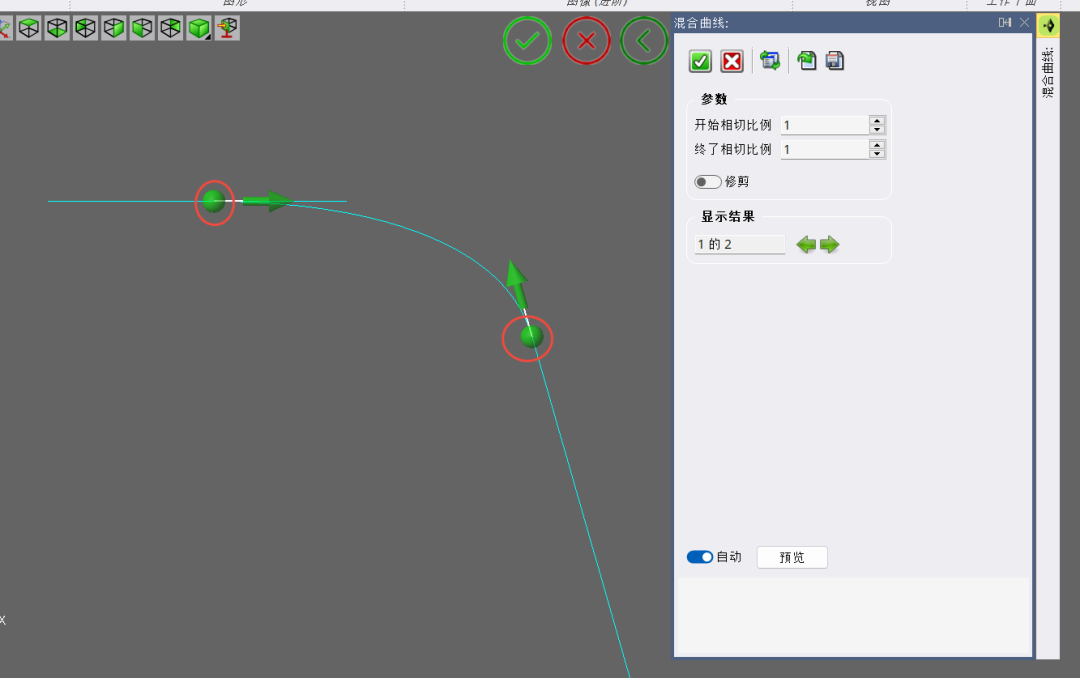Select the top view cube icon
This screenshot has height=678, width=1080.
[x=29, y=29]
